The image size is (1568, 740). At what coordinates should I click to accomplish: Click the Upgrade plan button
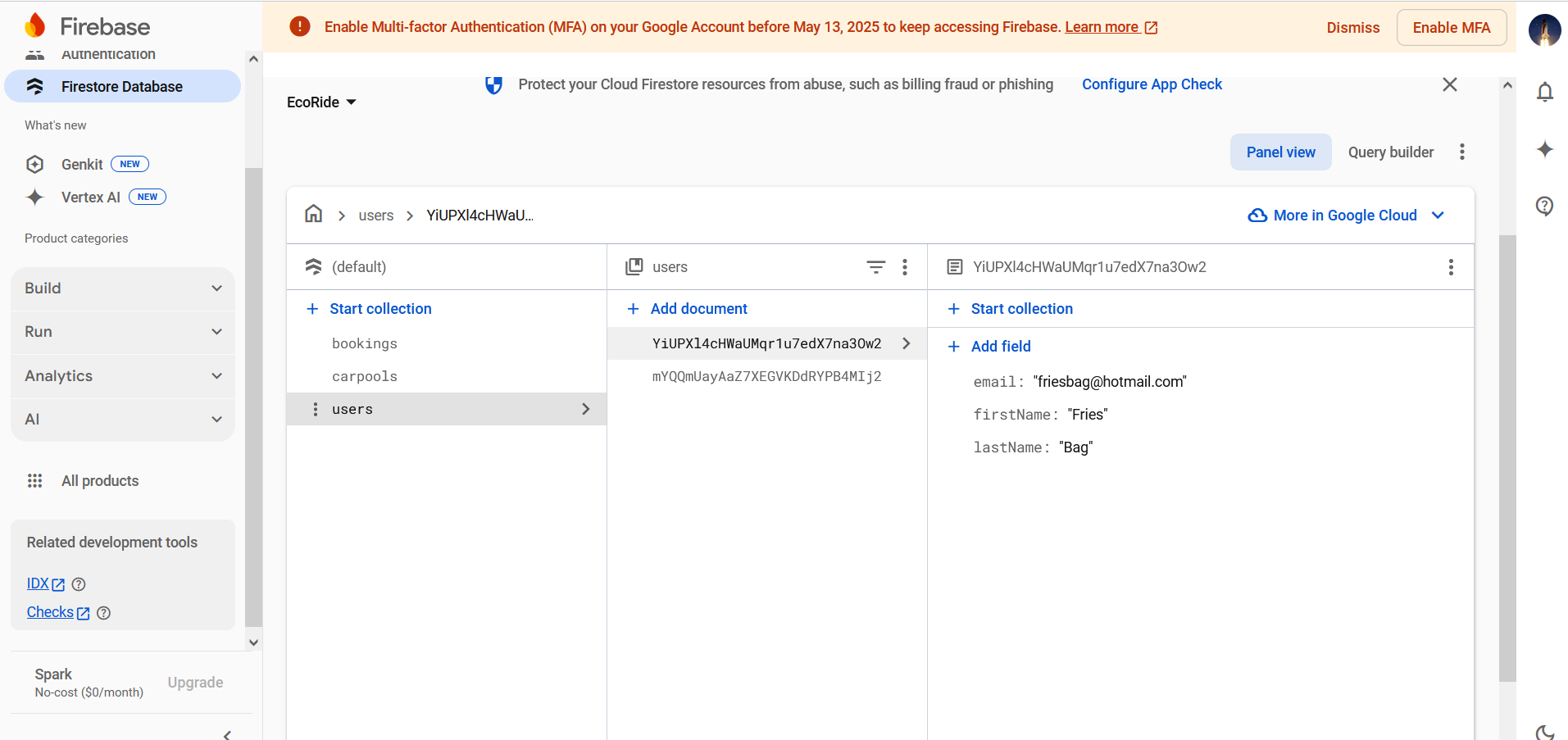[x=195, y=683]
